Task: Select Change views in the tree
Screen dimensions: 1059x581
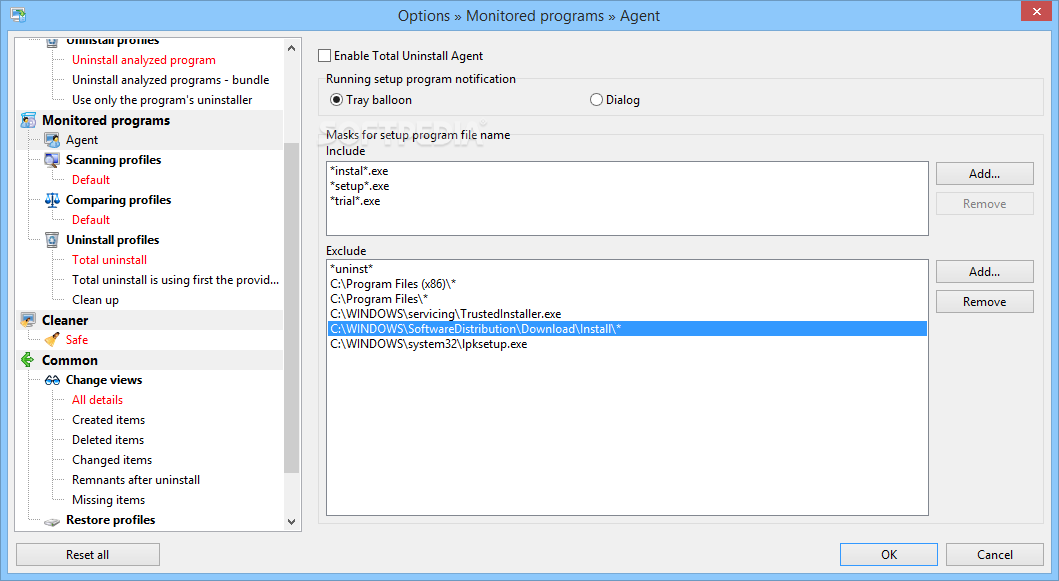Action: pos(104,380)
